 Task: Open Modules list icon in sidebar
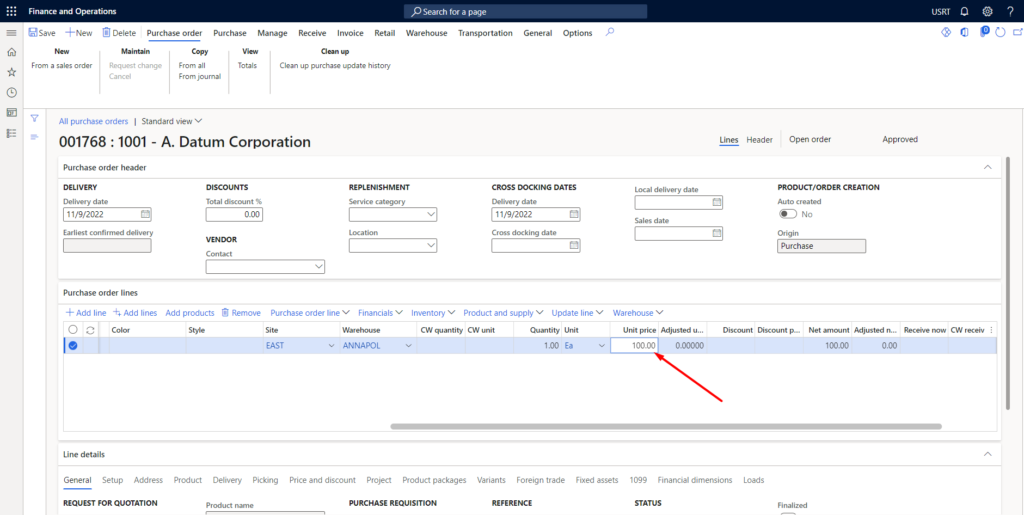point(11,133)
